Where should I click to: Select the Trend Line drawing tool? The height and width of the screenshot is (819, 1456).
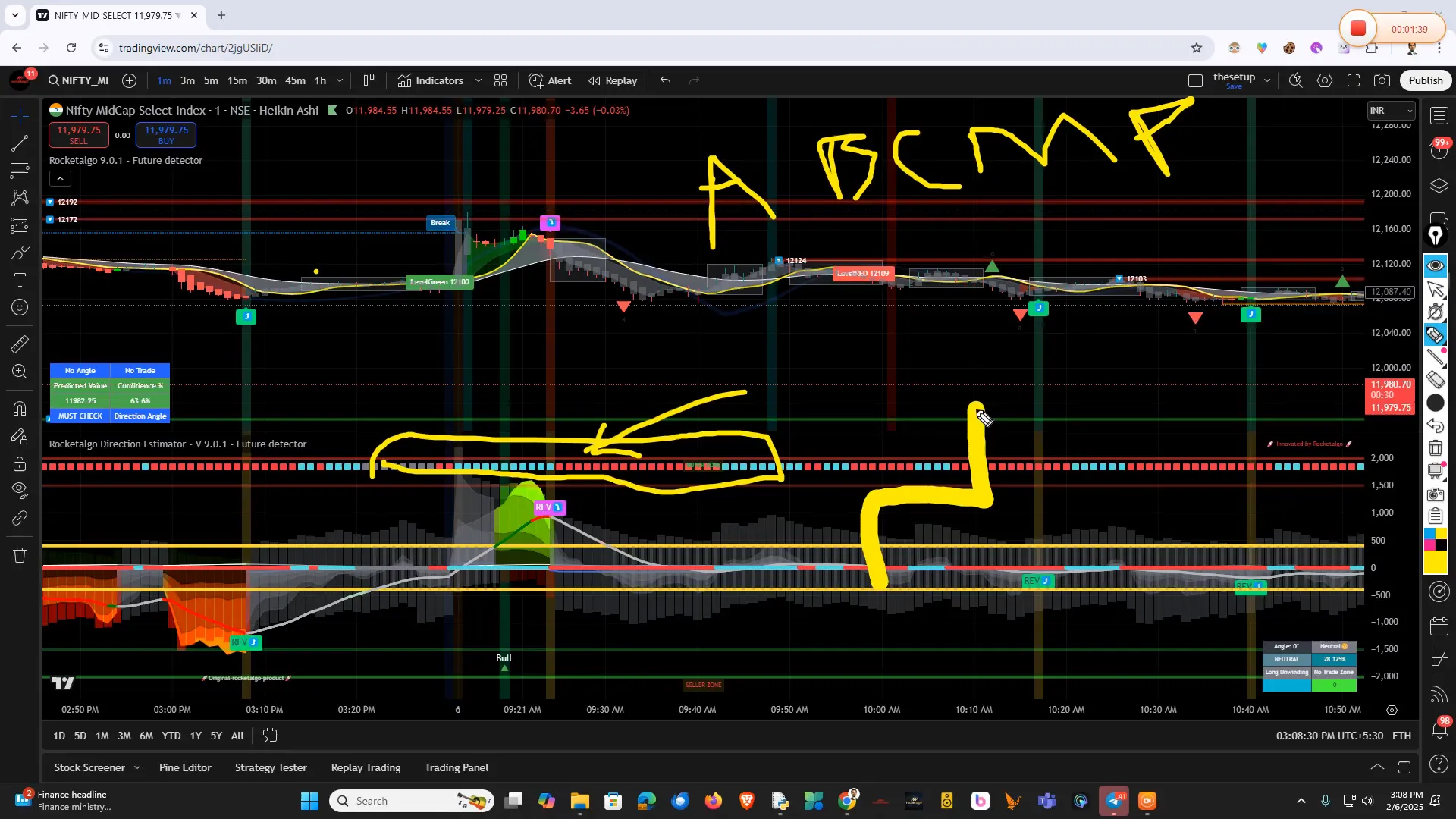(x=19, y=143)
